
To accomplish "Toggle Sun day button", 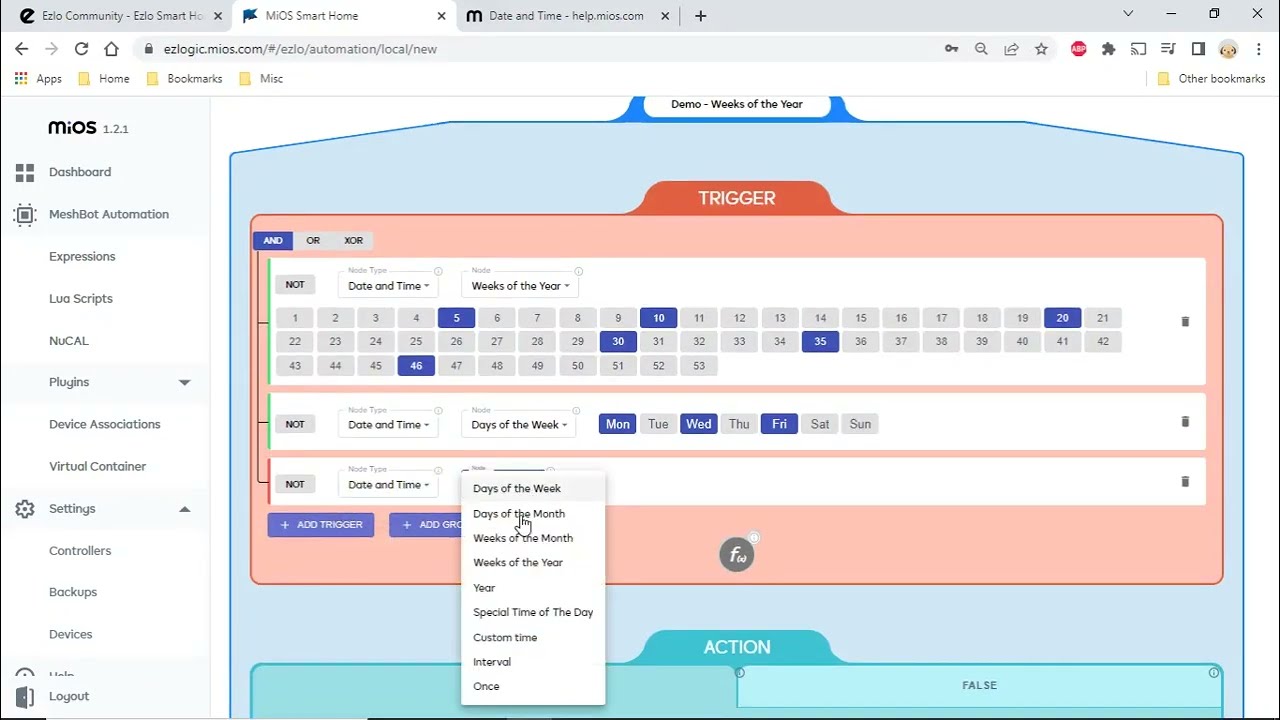I will click(x=860, y=424).
